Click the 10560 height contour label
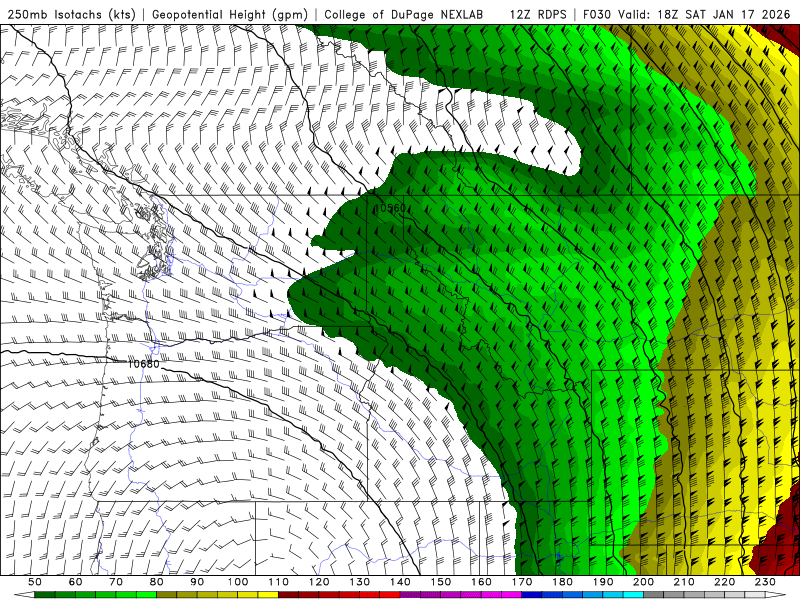 (x=390, y=208)
